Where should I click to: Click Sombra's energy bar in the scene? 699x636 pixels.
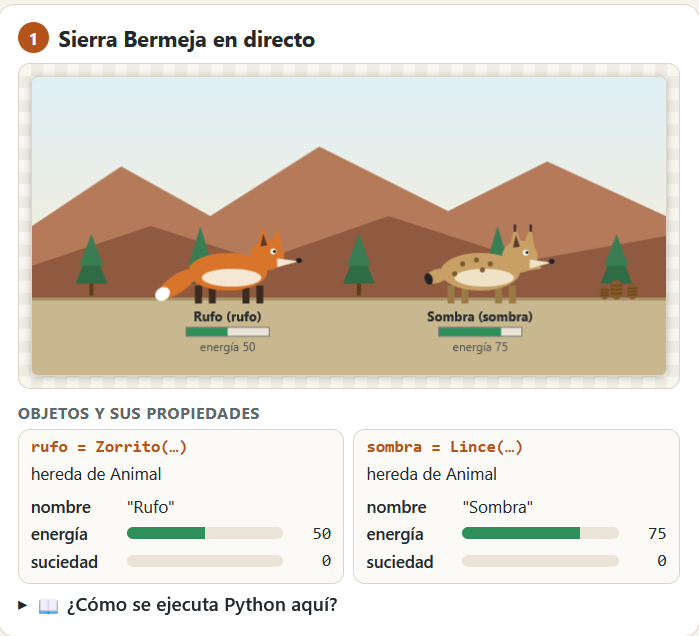click(480, 332)
